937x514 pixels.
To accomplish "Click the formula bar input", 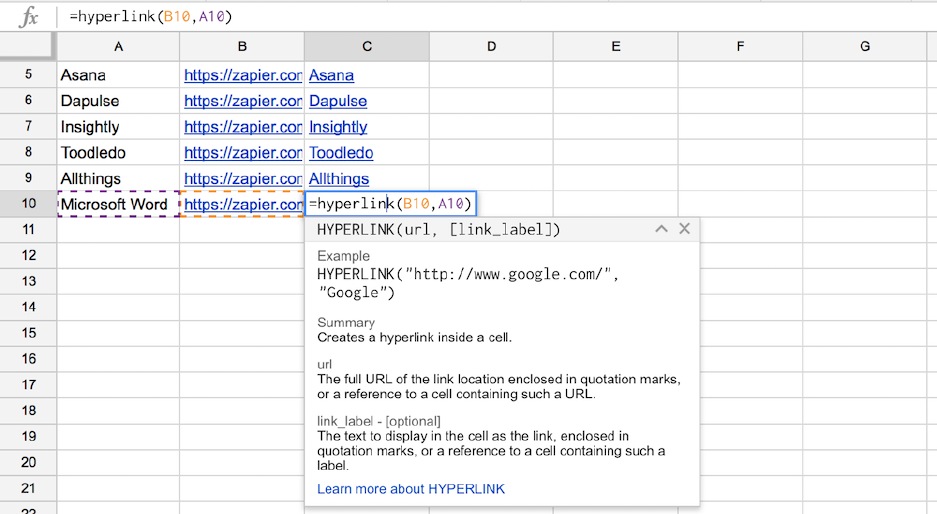I will (500, 17).
